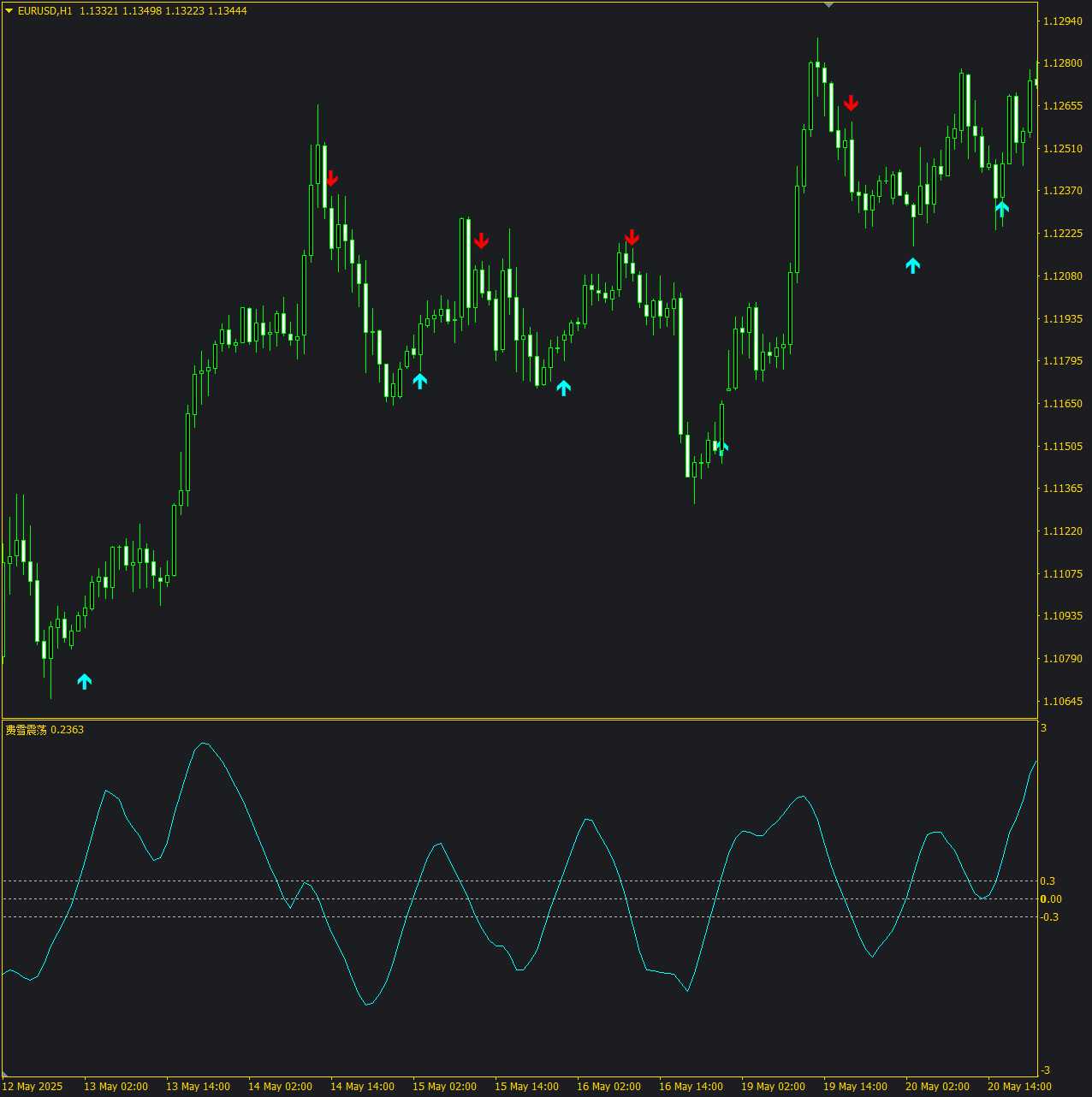Viewport: 1092px width, 1097px height.
Task: Click the 1.12225 price scale label
Action: tap(1061, 234)
